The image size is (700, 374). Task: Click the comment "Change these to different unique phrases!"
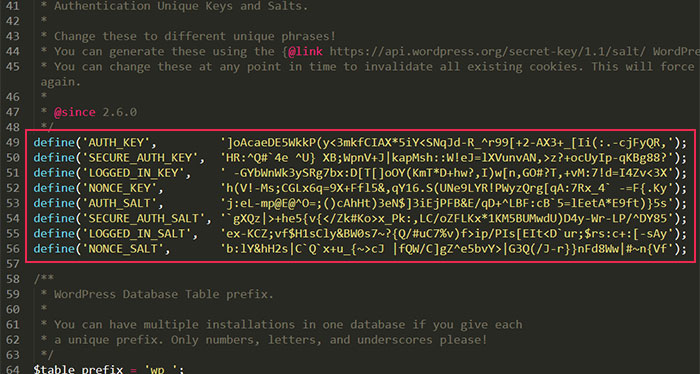click(x=195, y=36)
